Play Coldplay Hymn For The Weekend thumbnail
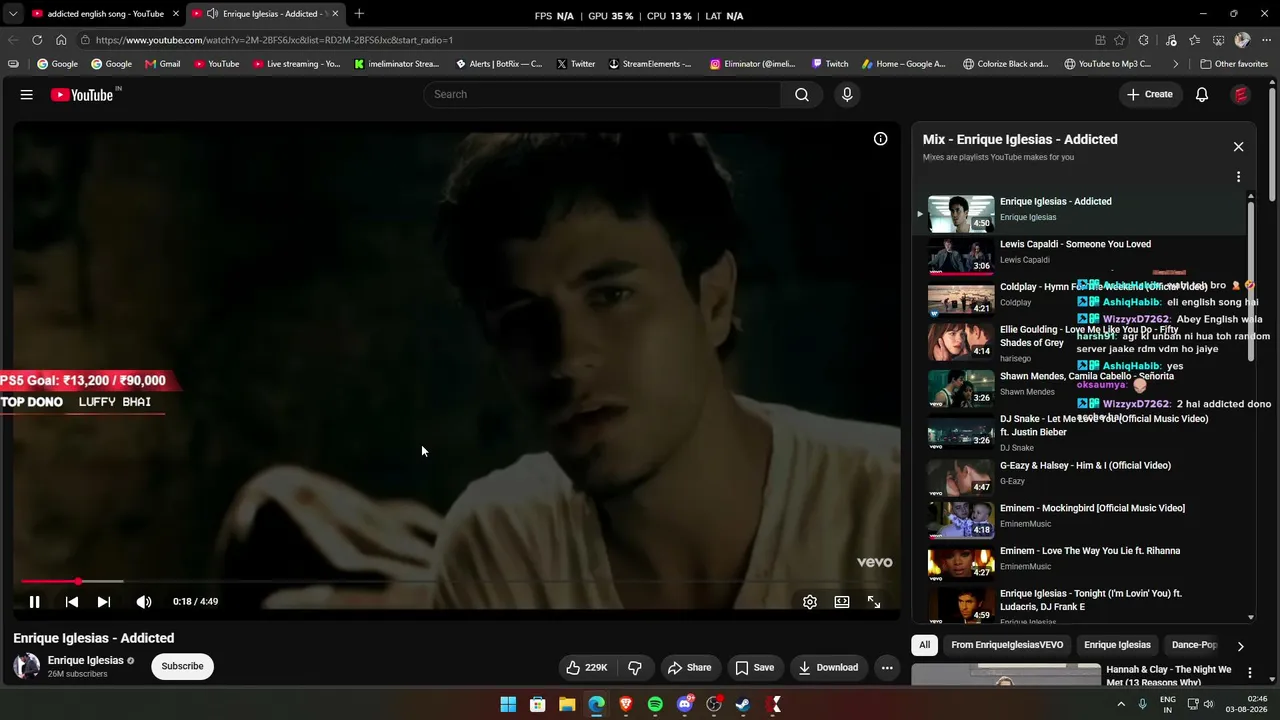 point(961,299)
